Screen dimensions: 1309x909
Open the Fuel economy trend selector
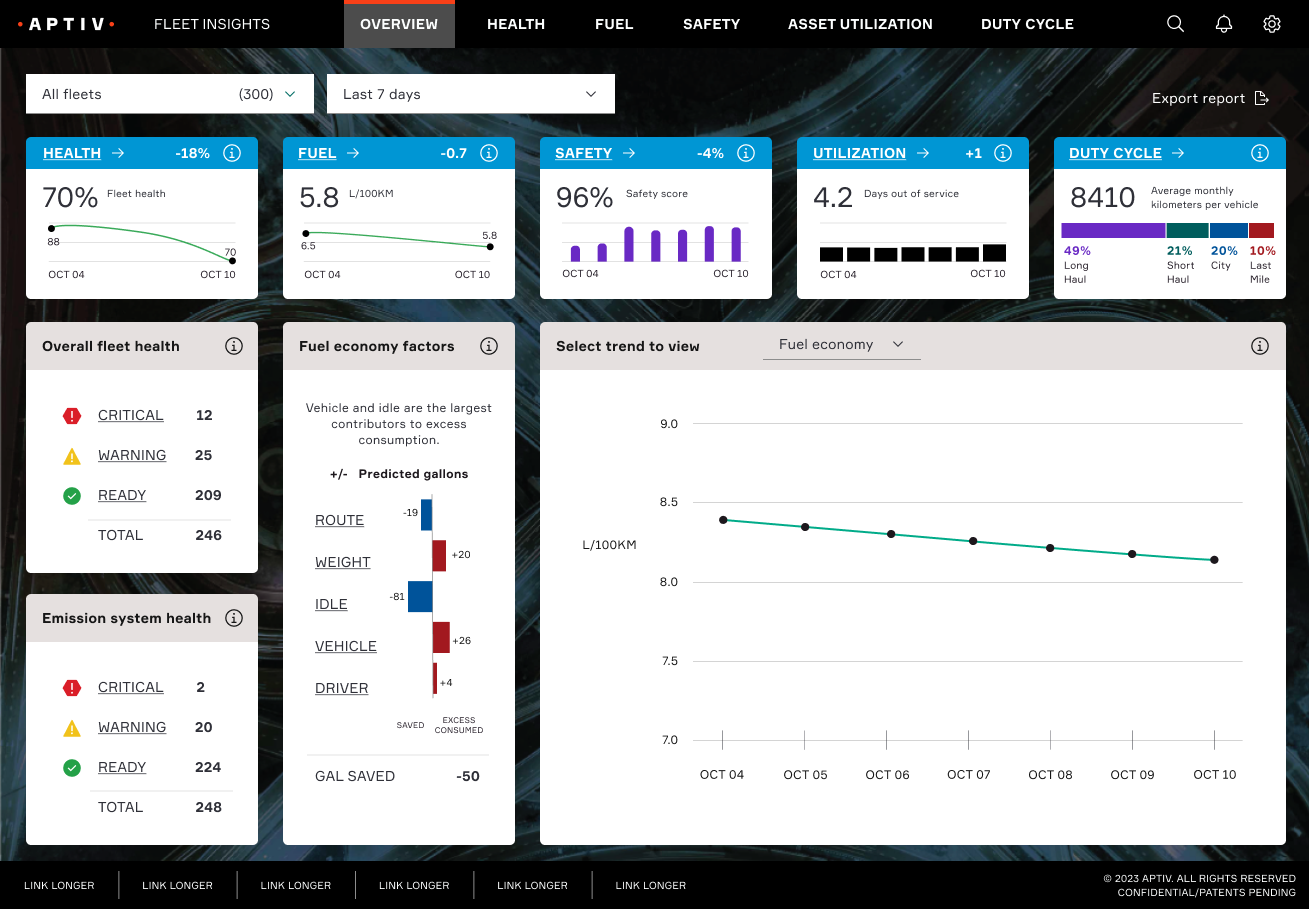point(841,345)
